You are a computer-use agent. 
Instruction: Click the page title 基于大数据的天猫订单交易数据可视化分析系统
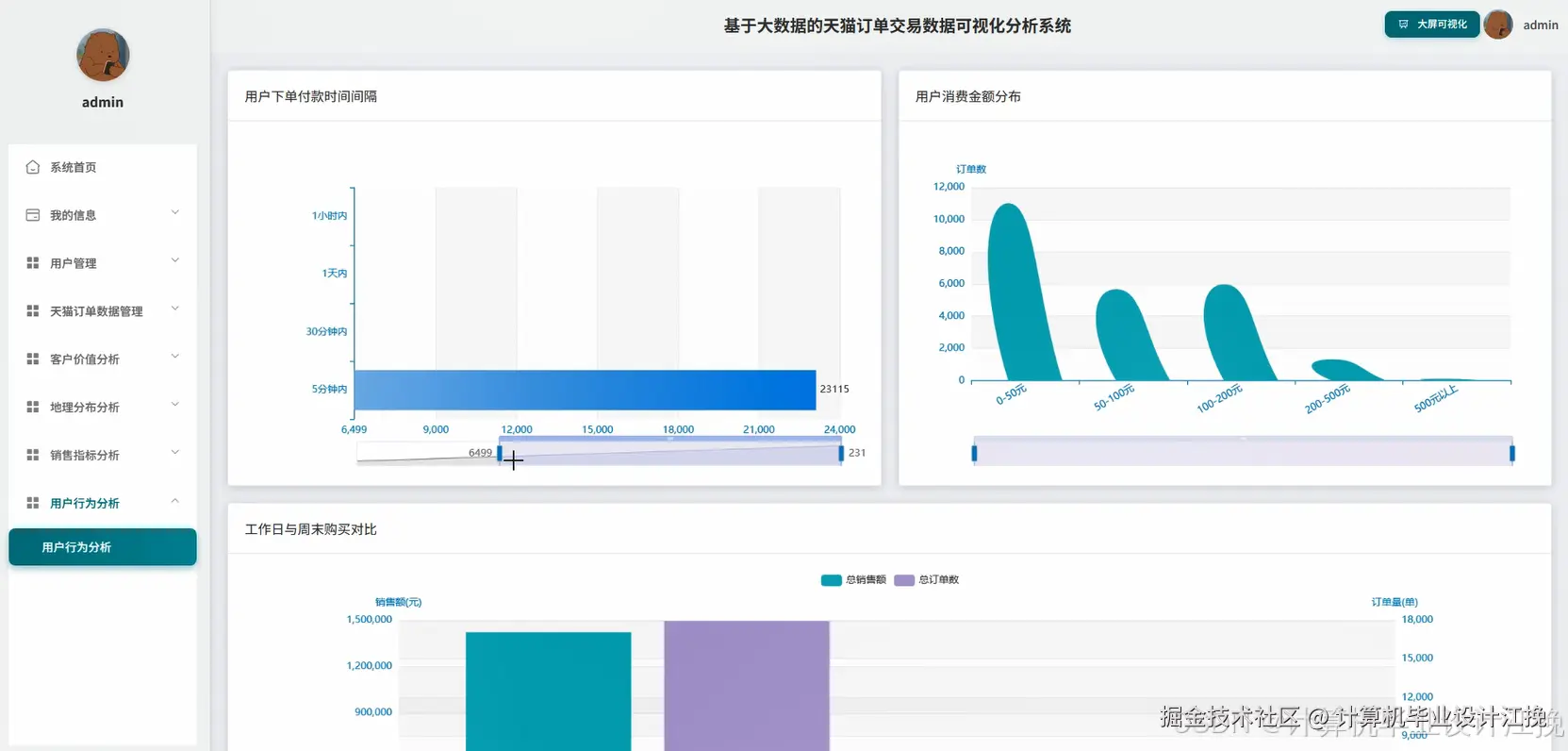pyautogui.click(x=898, y=26)
